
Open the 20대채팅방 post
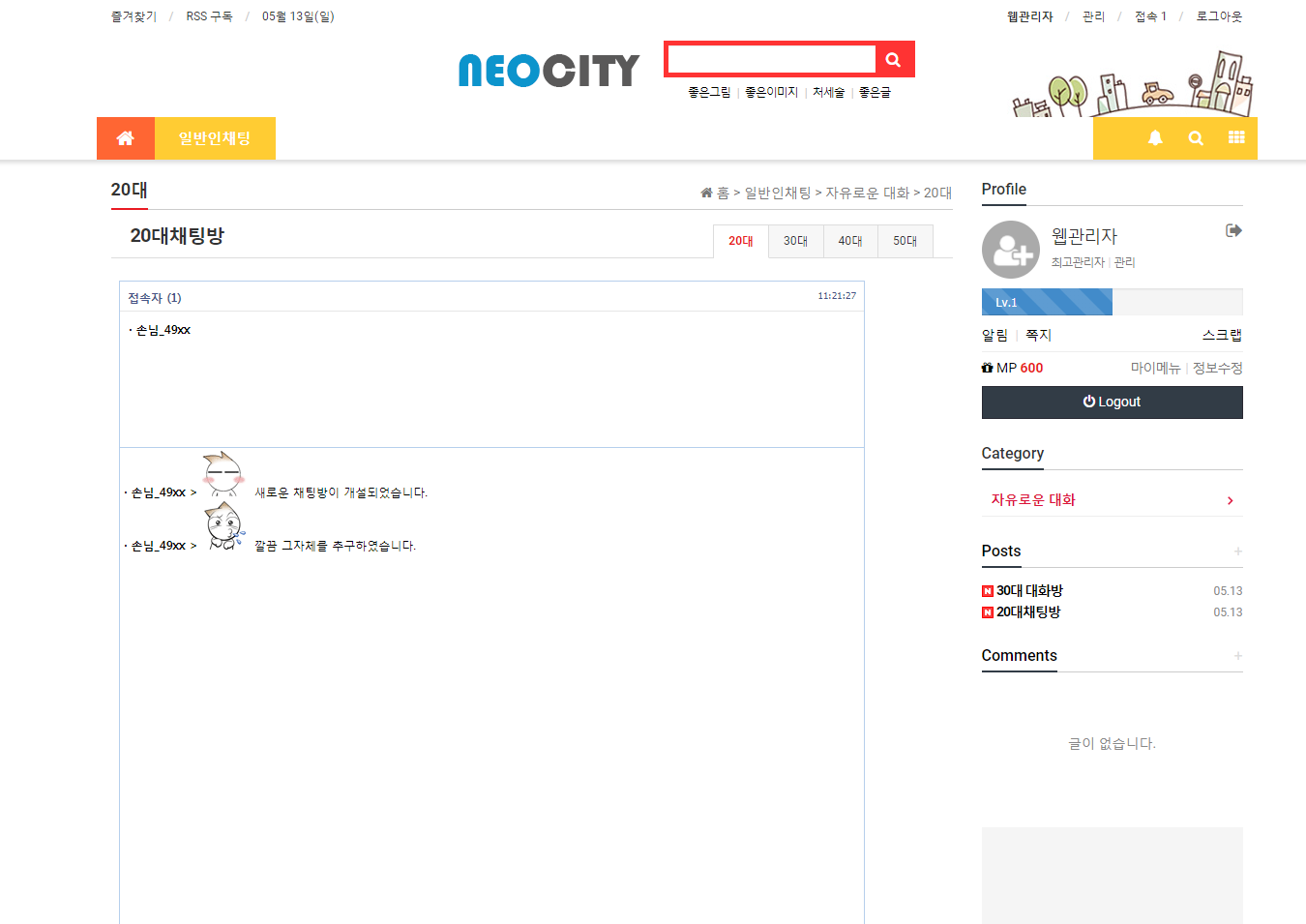(1029, 611)
